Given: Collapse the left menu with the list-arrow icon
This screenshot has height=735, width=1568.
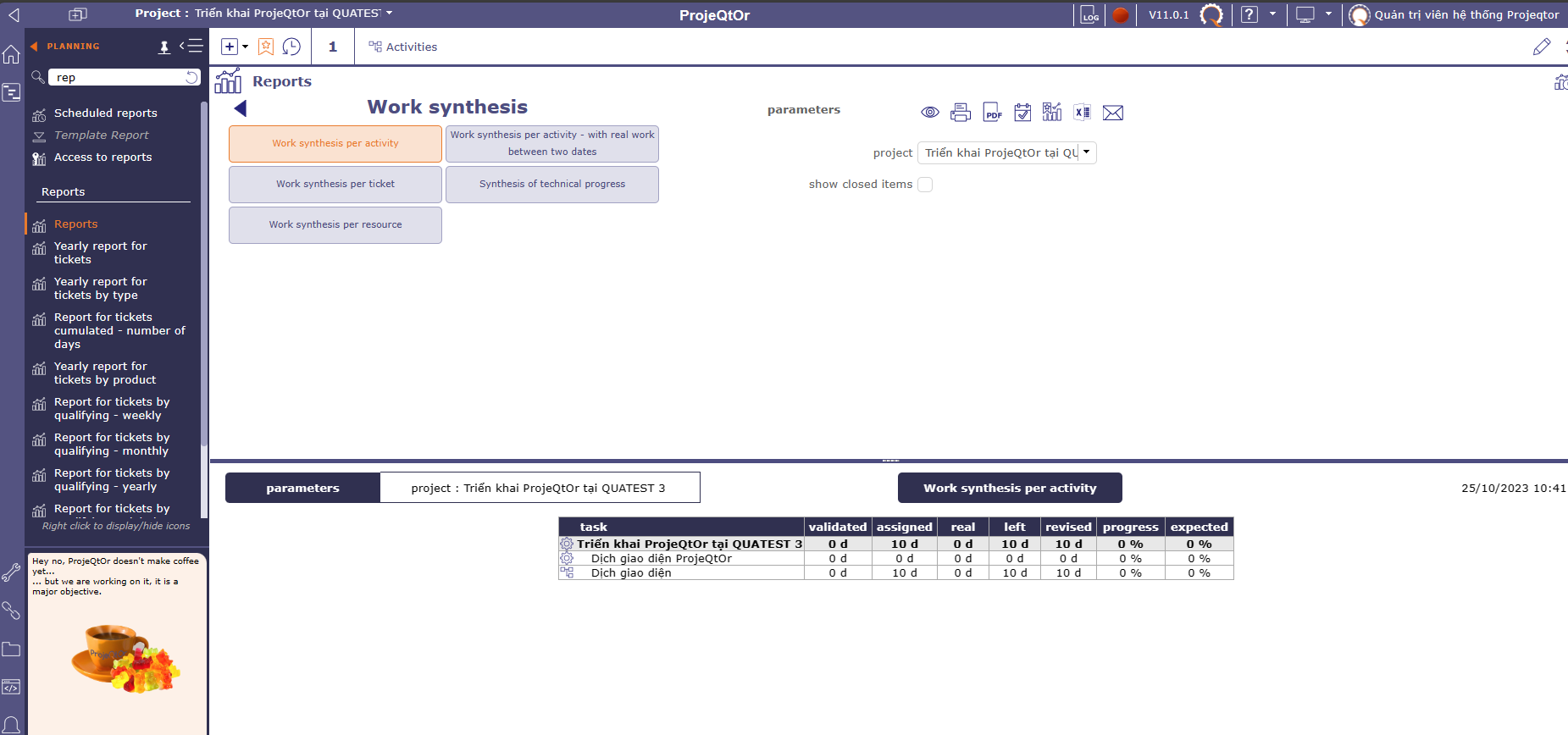Looking at the screenshot, I should (x=191, y=47).
